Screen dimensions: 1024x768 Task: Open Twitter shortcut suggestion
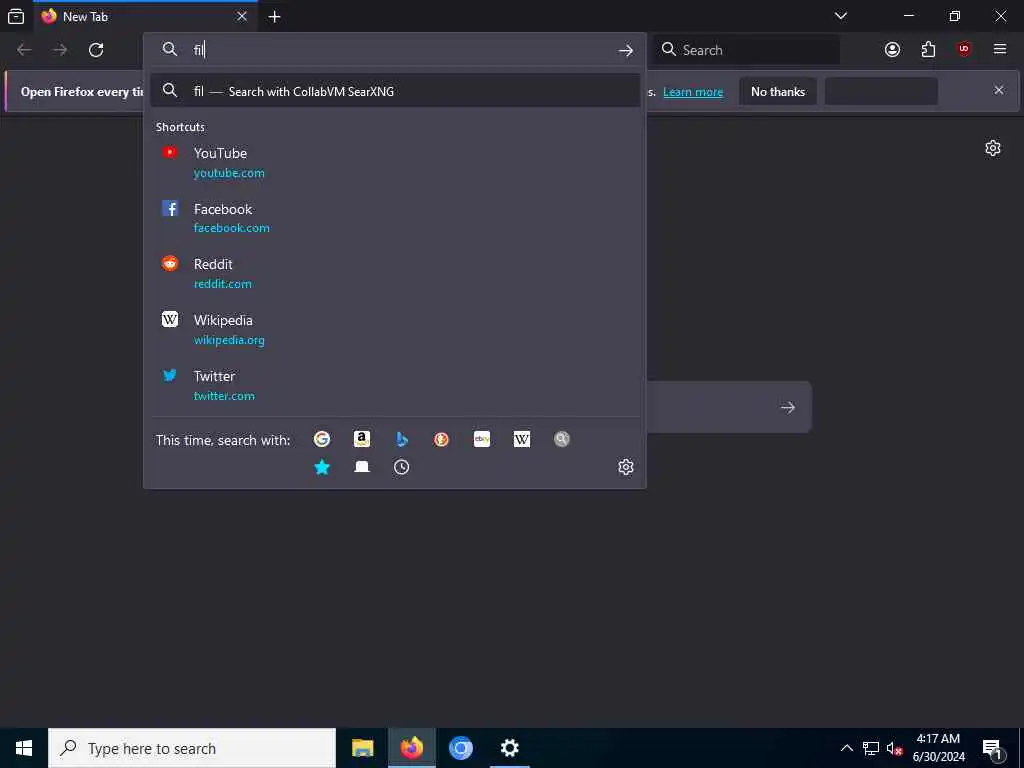point(394,385)
